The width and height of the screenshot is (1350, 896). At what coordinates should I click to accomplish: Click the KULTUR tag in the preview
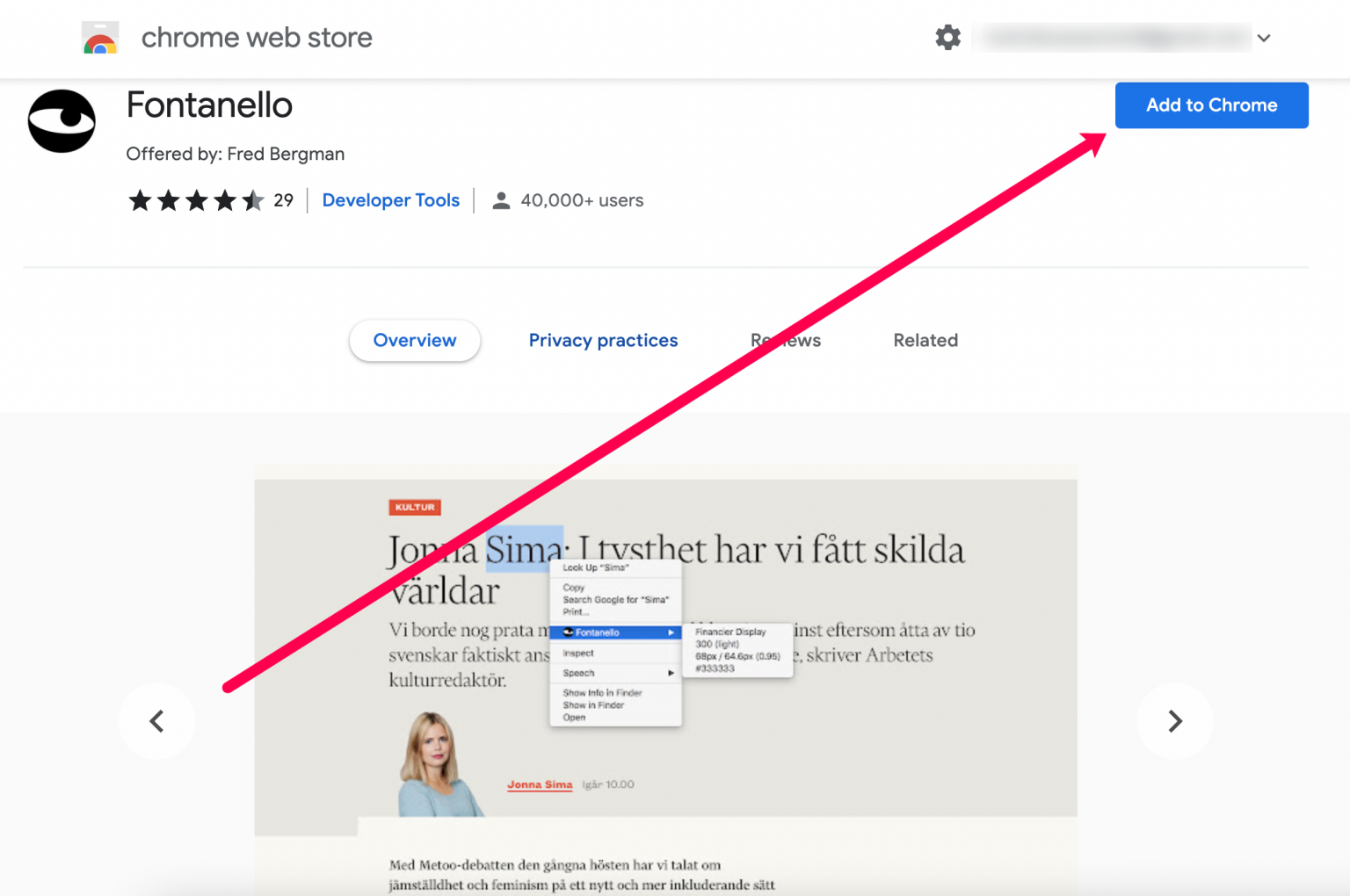[x=415, y=507]
